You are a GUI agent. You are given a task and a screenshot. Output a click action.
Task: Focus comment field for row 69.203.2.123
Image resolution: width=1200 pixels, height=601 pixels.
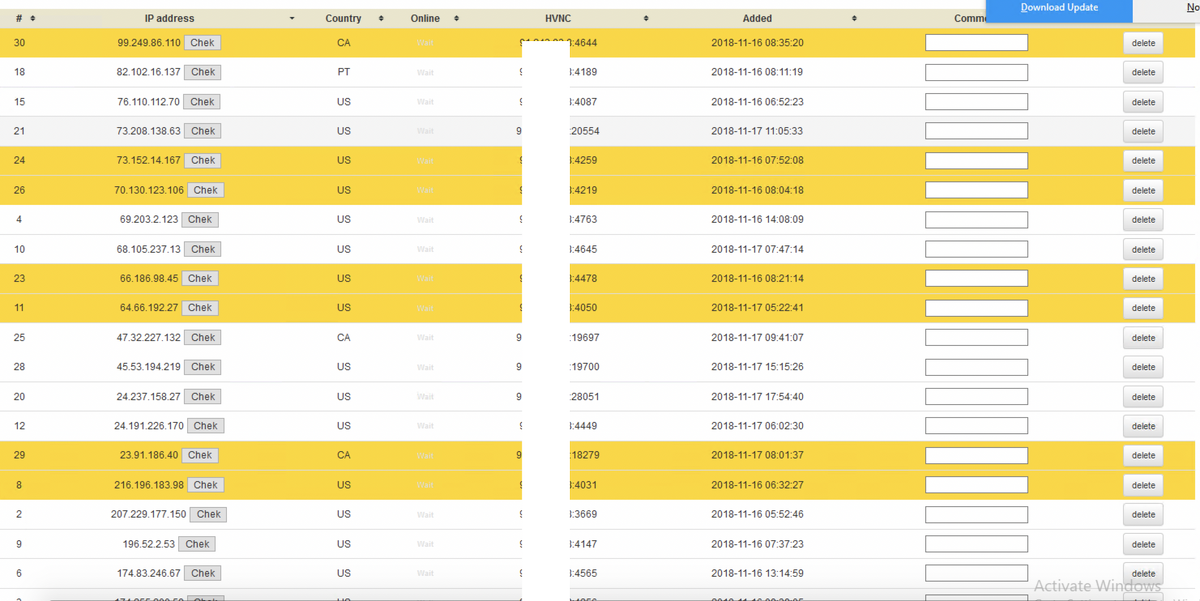tap(976, 219)
